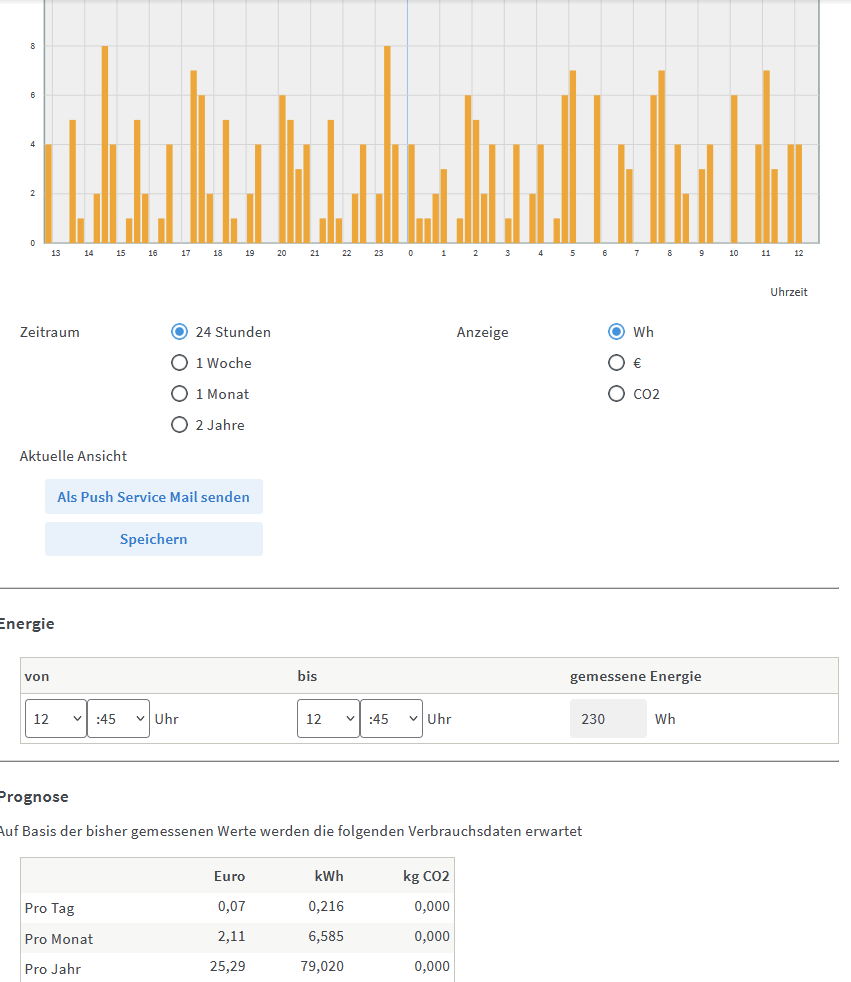Click the Pro Jahr Euro value 25,29
This screenshot has height=982, width=851.
pyautogui.click(x=227, y=966)
